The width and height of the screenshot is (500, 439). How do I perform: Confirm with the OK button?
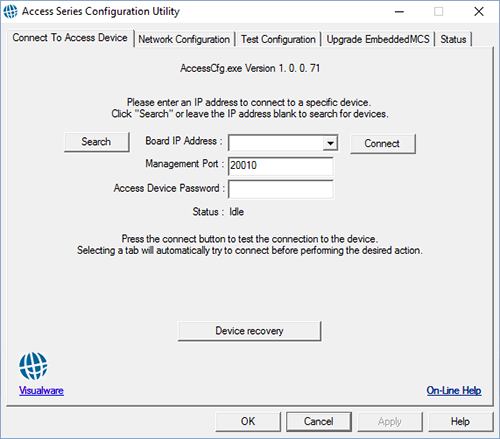click(248, 422)
